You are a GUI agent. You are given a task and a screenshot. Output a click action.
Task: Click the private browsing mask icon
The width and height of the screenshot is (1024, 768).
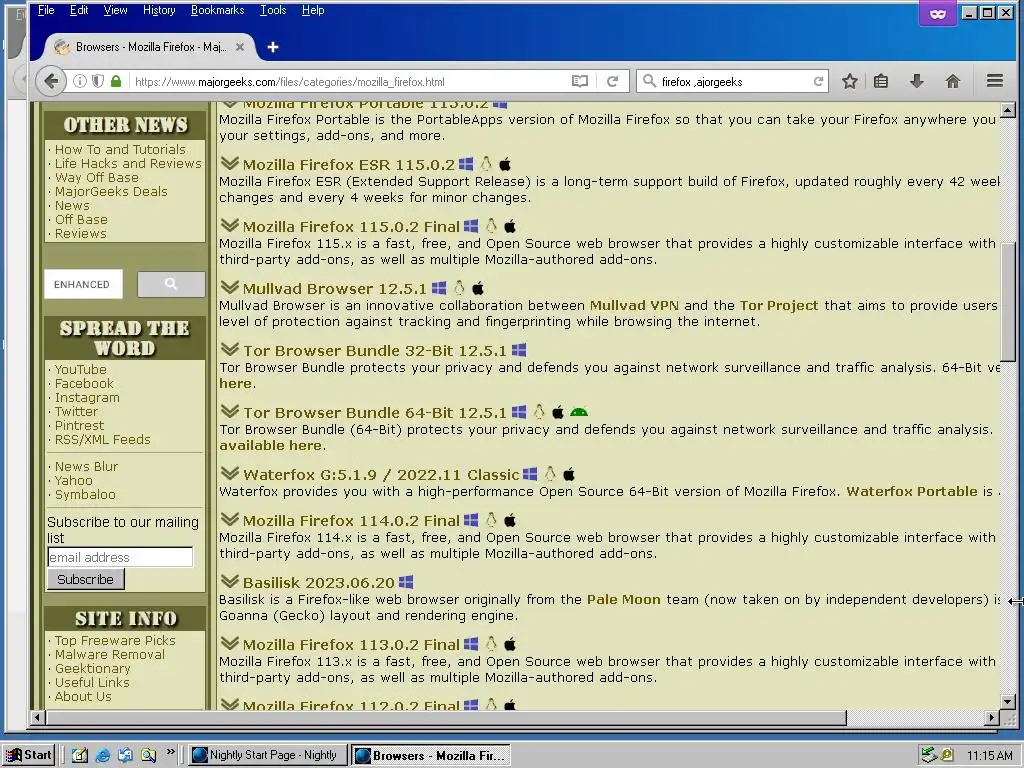tap(938, 14)
